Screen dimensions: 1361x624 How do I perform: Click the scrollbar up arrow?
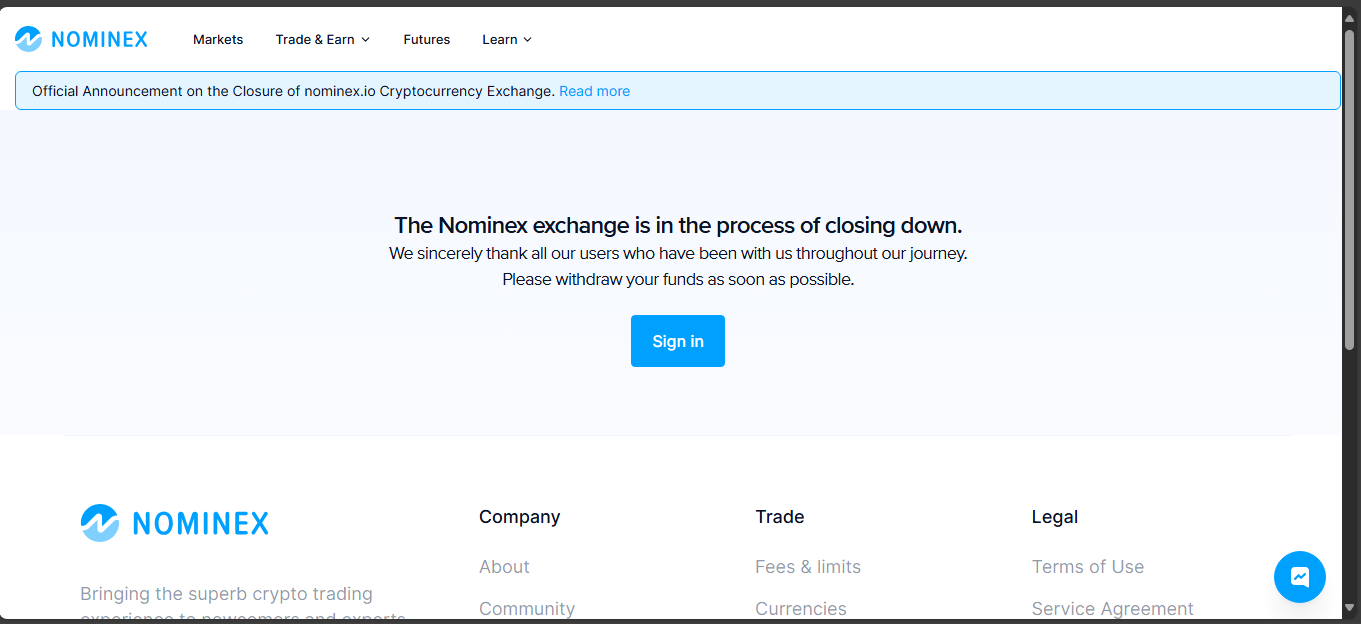1350,19
